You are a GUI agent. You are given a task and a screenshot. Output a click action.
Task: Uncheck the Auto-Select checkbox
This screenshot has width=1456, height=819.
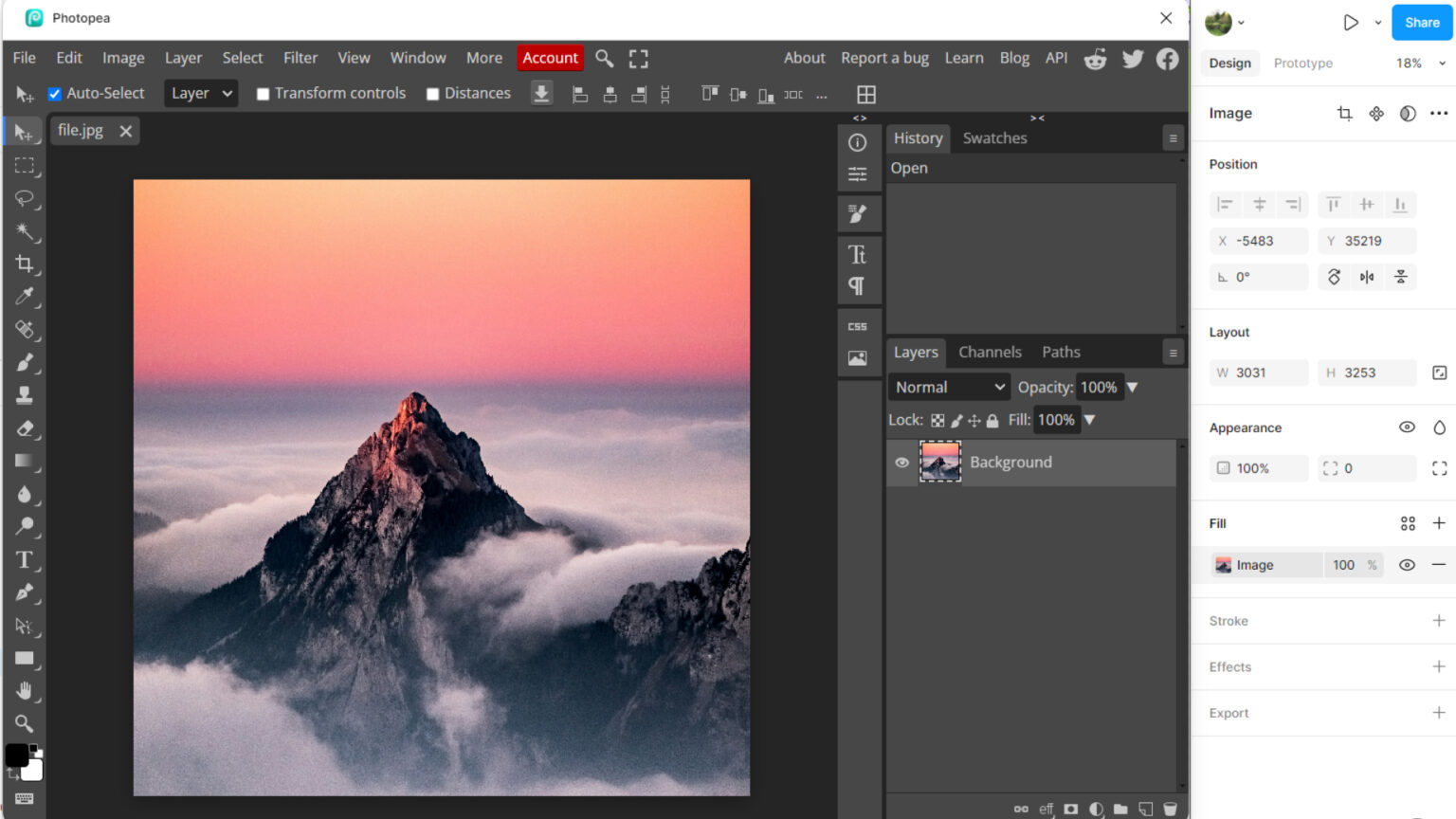tap(54, 93)
